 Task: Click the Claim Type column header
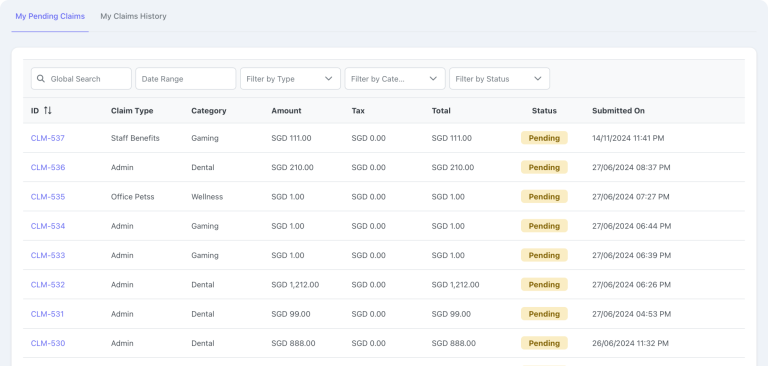[x=132, y=111]
